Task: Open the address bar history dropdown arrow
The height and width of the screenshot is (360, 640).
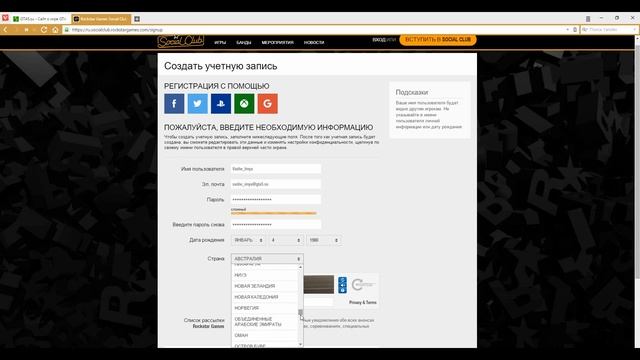Action: point(567,30)
